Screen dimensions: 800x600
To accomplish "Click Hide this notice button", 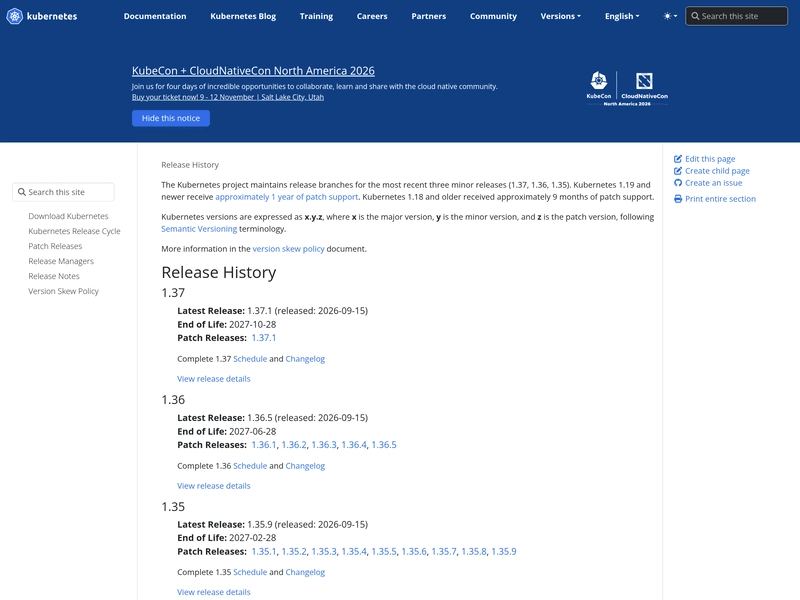I will pyautogui.click(x=171, y=118).
